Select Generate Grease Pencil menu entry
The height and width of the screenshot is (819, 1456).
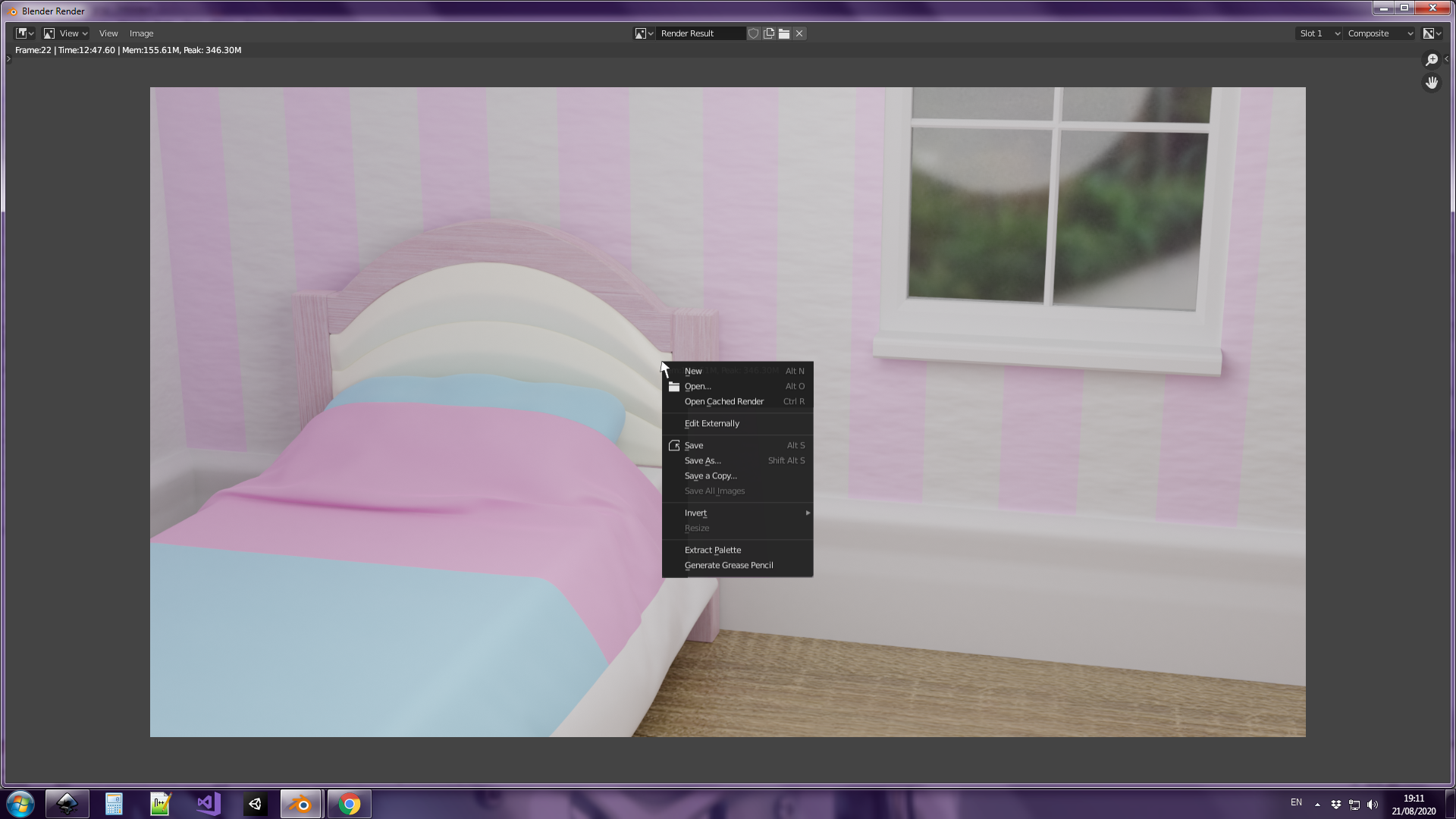[737, 565]
